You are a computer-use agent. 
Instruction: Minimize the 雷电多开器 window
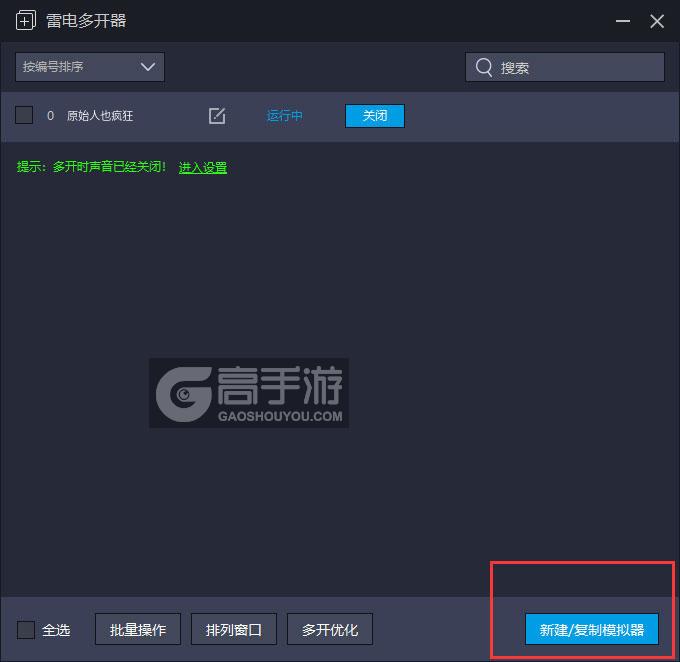pyautogui.click(x=623, y=20)
